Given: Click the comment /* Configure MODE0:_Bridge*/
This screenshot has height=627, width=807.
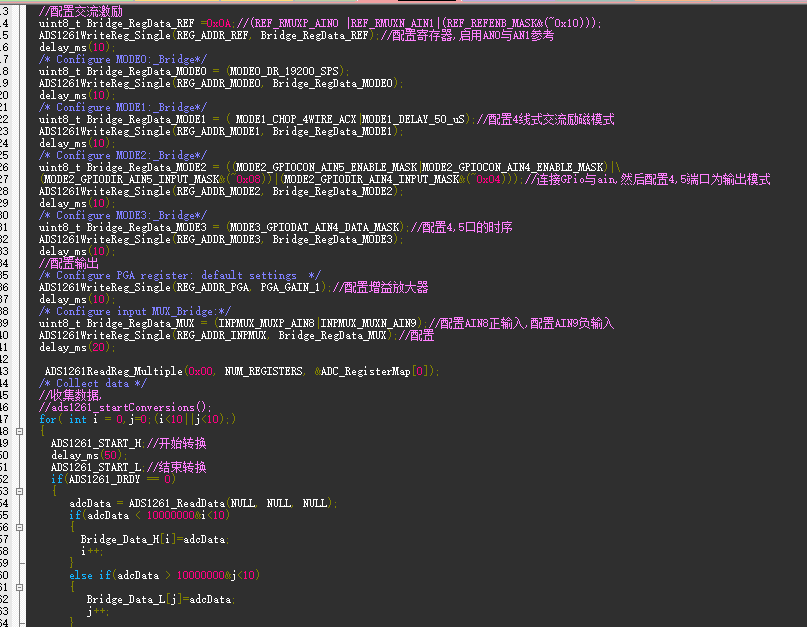Looking at the screenshot, I should pyautogui.click(x=123, y=59).
